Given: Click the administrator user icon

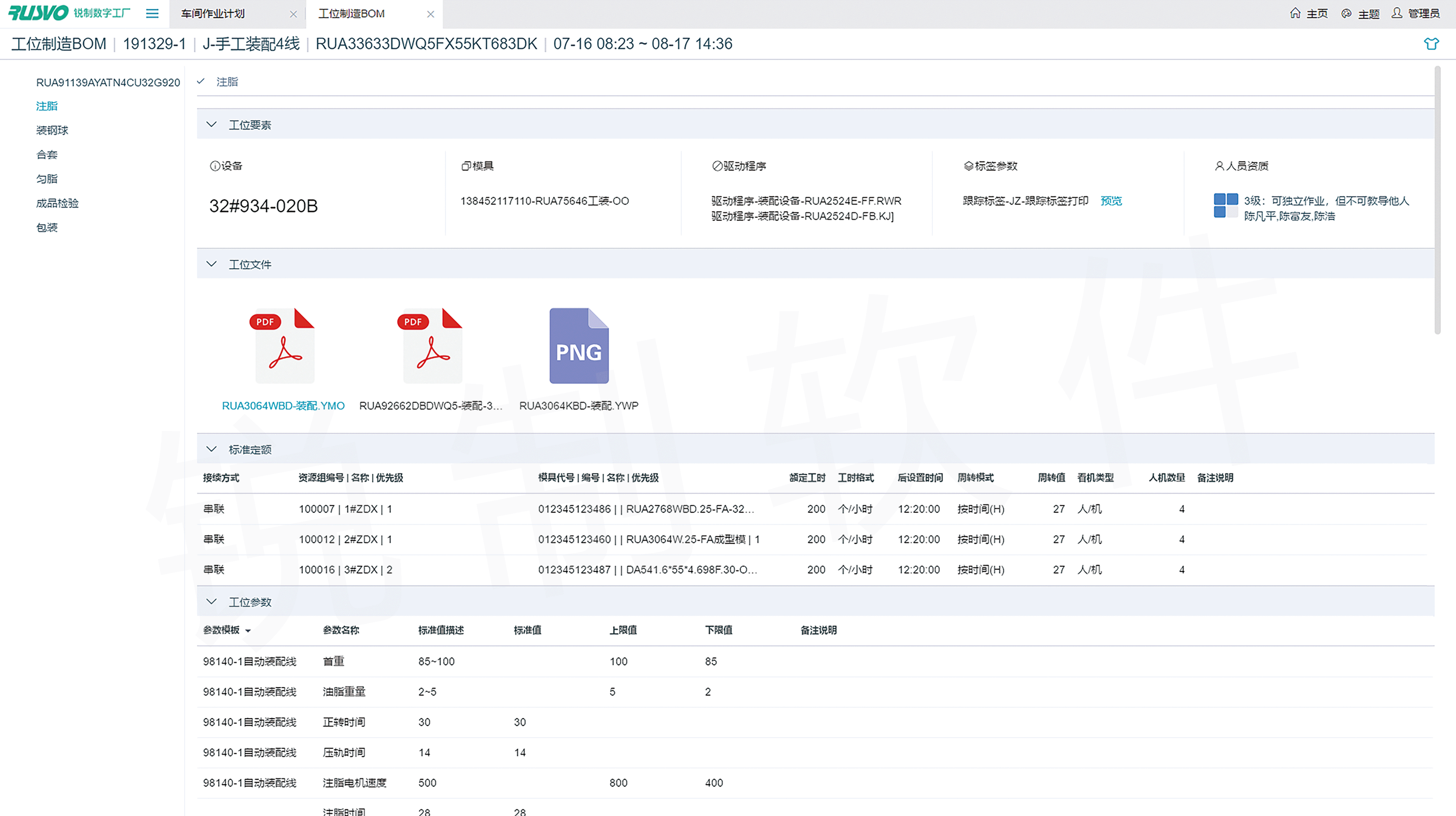Looking at the screenshot, I should (x=1397, y=14).
